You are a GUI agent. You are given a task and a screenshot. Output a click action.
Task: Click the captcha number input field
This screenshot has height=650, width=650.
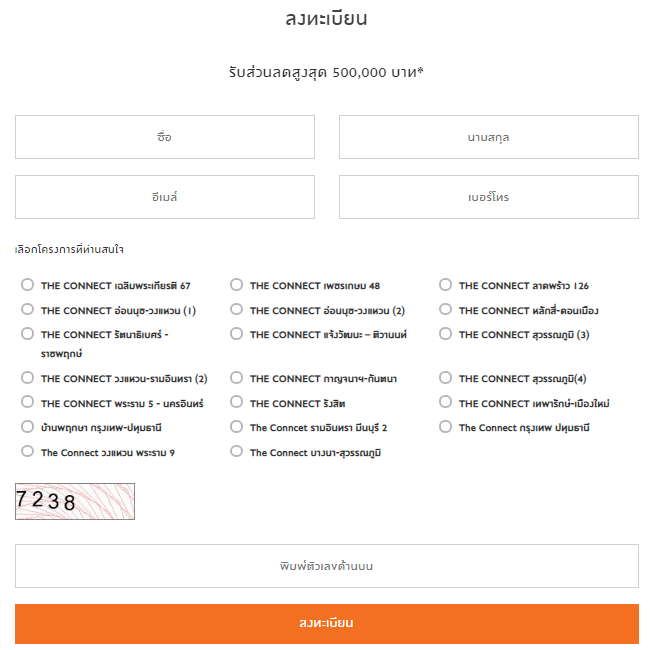click(326, 566)
